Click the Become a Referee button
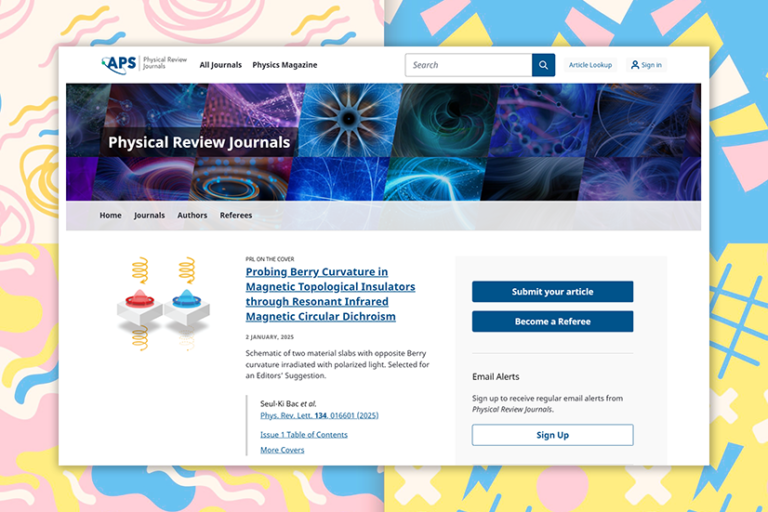 point(552,322)
